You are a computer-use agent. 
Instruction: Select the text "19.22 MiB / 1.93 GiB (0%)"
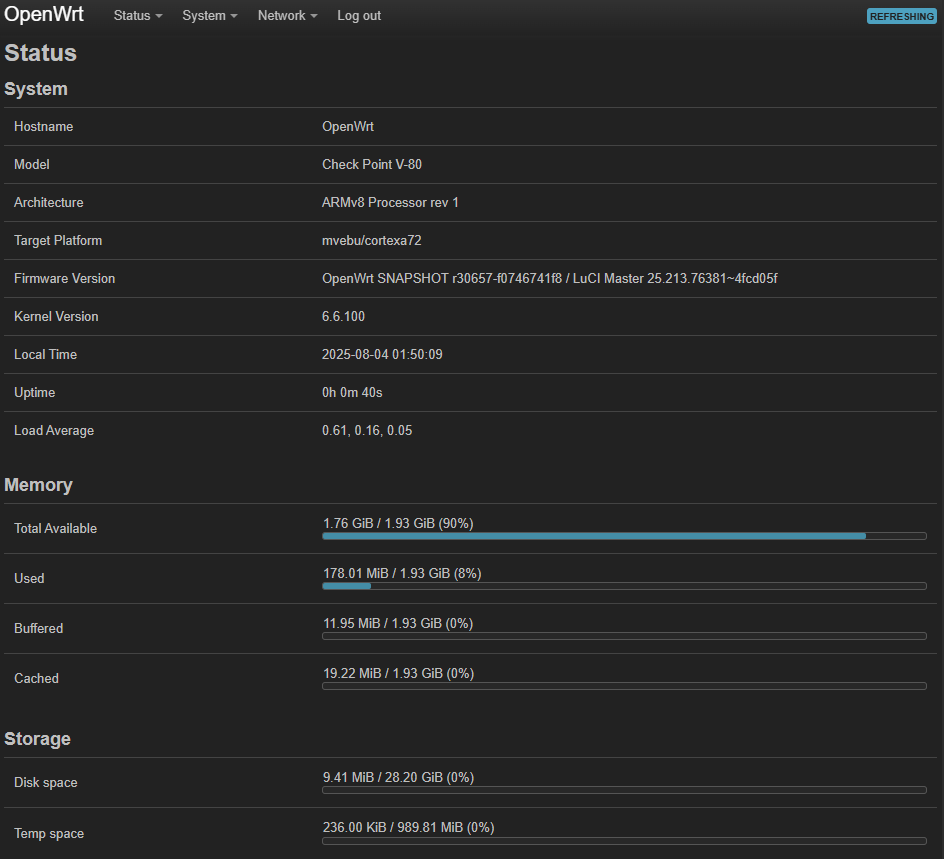pyautogui.click(x=399, y=673)
